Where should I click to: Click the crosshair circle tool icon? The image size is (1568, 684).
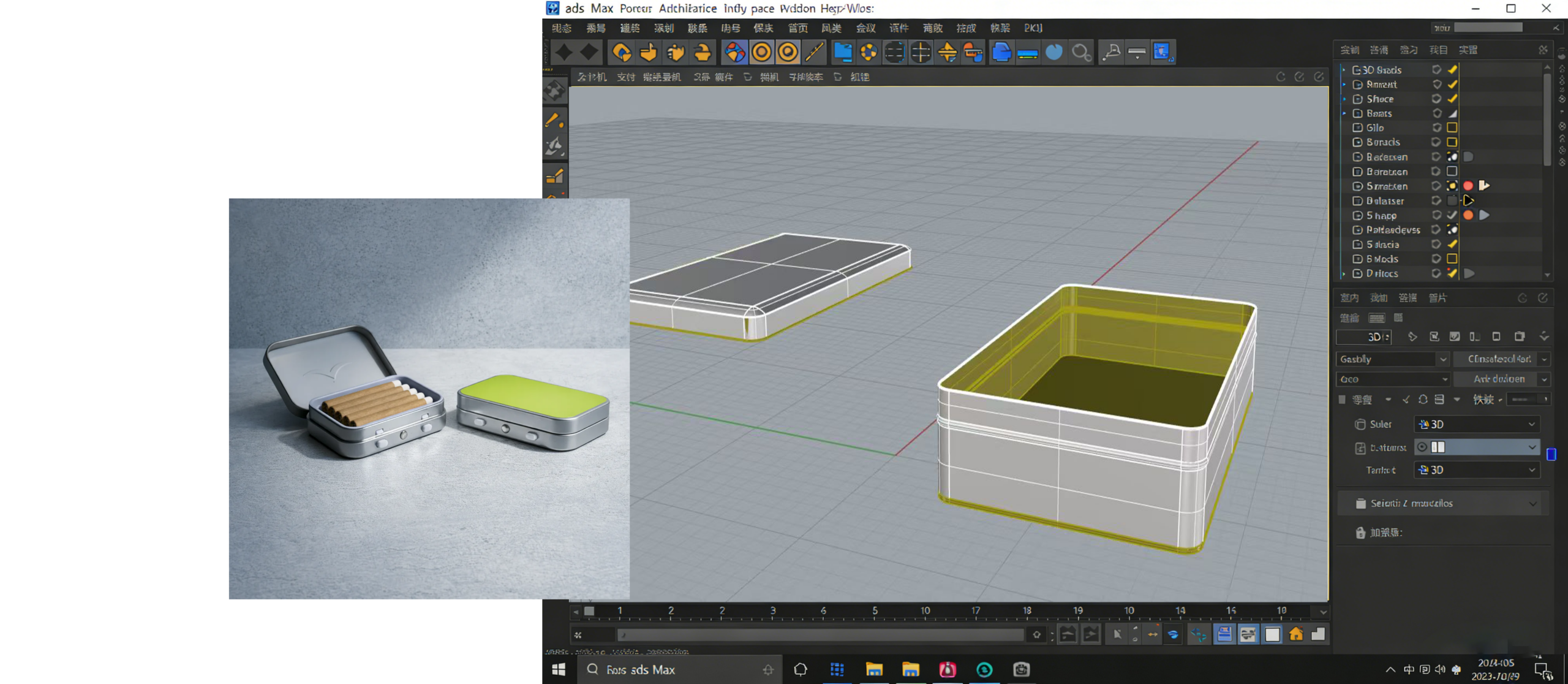click(x=921, y=53)
